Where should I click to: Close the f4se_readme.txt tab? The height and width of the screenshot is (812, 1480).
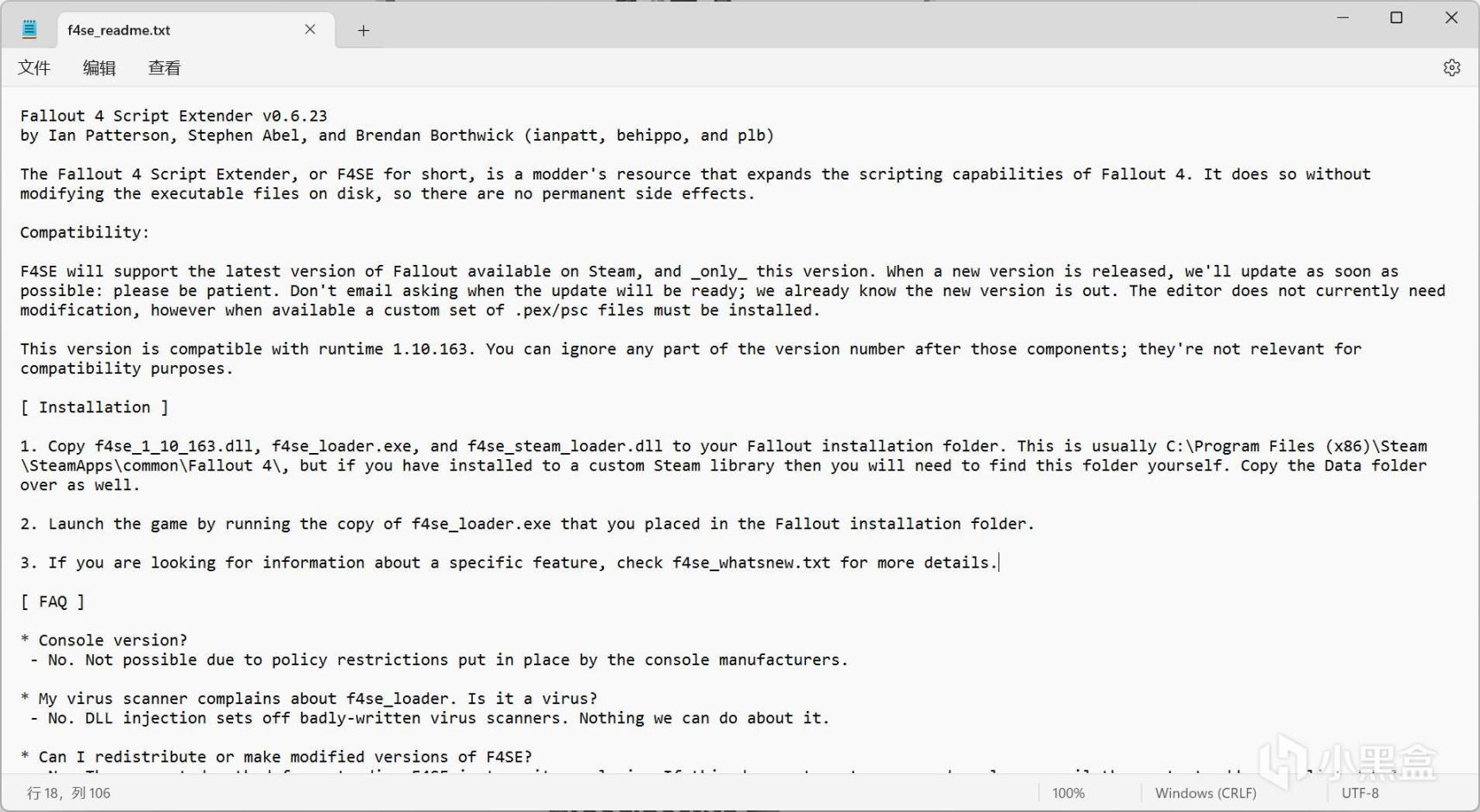(x=310, y=29)
